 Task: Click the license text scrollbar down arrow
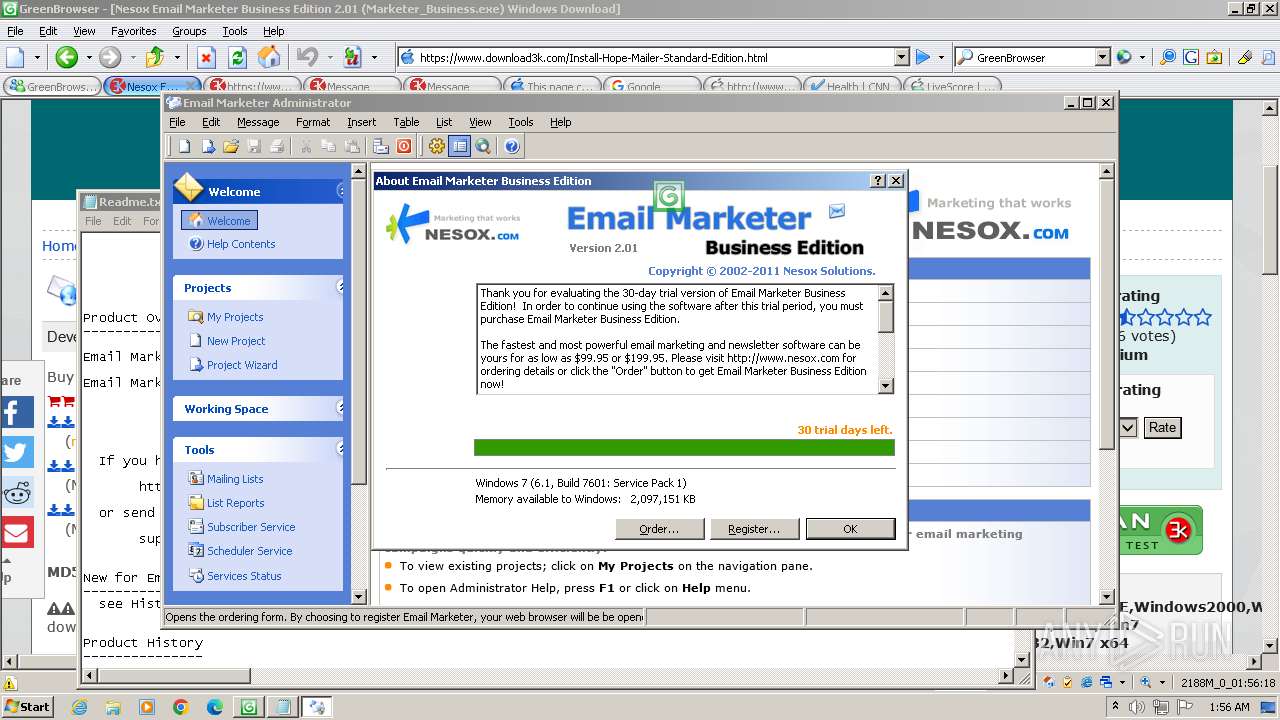pyautogui.click(x=885, y=386)
